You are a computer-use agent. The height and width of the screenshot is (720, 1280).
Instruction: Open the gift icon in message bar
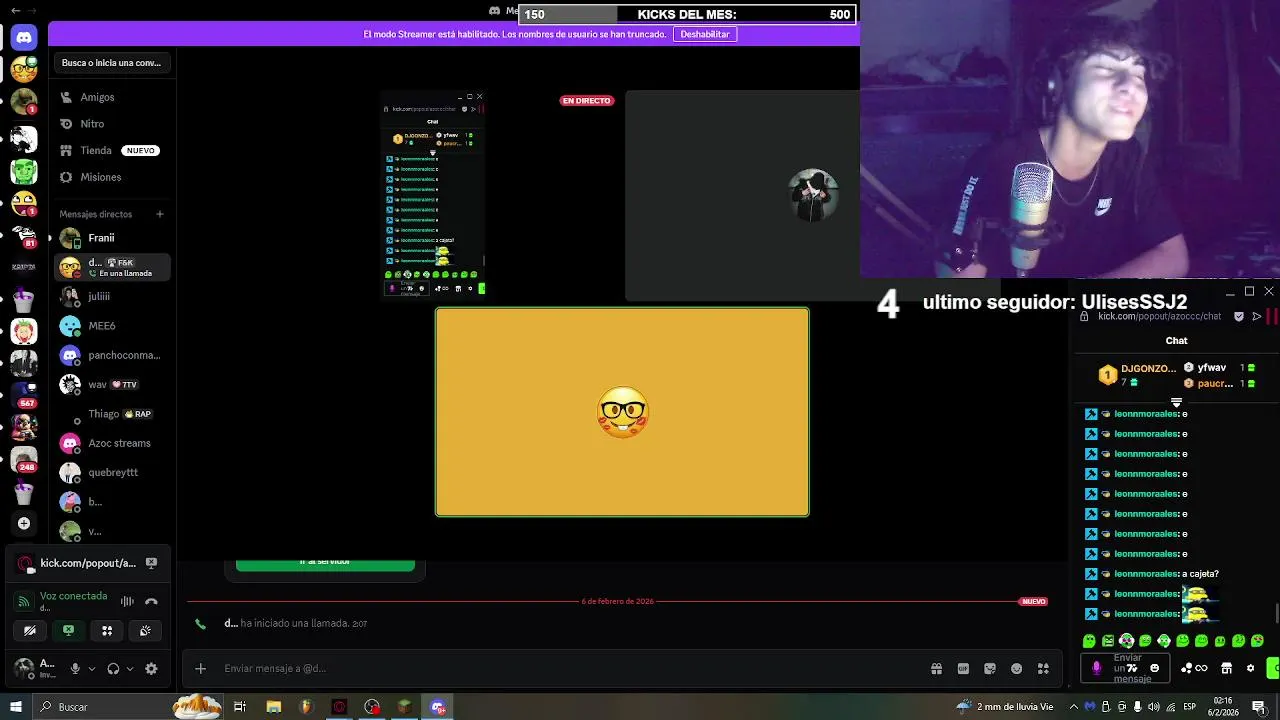click(936, 668)
